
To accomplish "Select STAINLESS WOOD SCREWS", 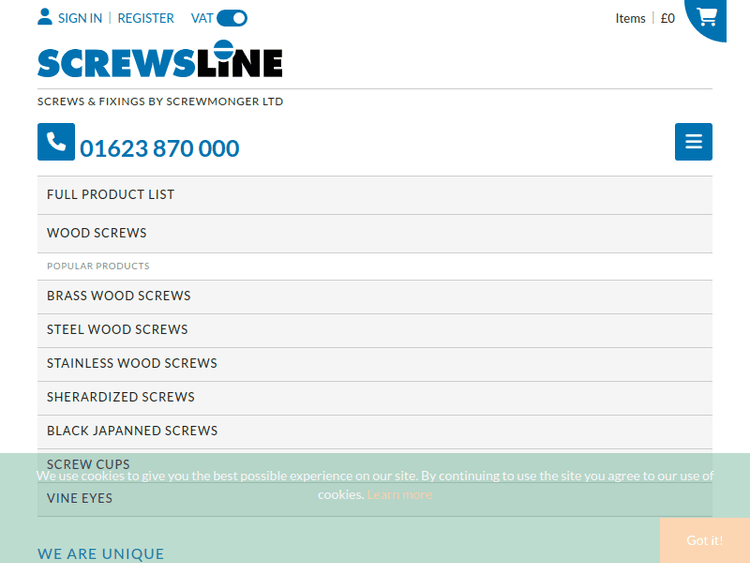I will pyautogui.click(x=375, y=364).
